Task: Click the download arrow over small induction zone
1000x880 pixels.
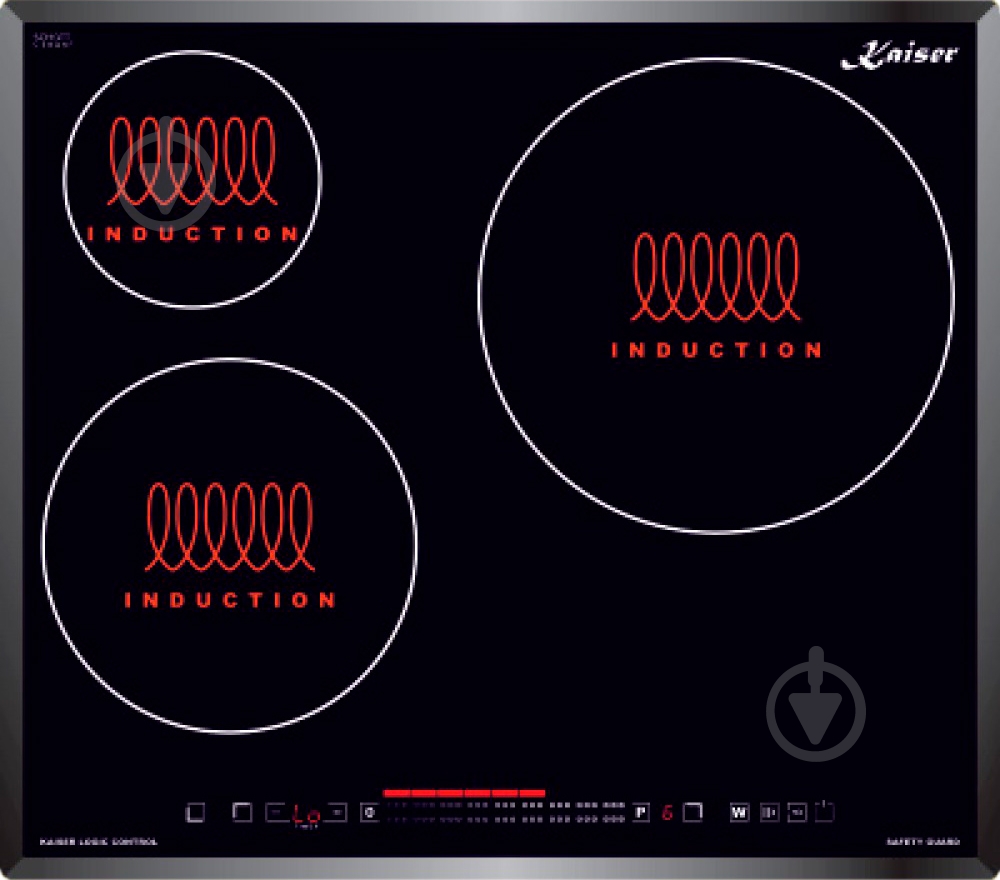Action: coord(165,173)
